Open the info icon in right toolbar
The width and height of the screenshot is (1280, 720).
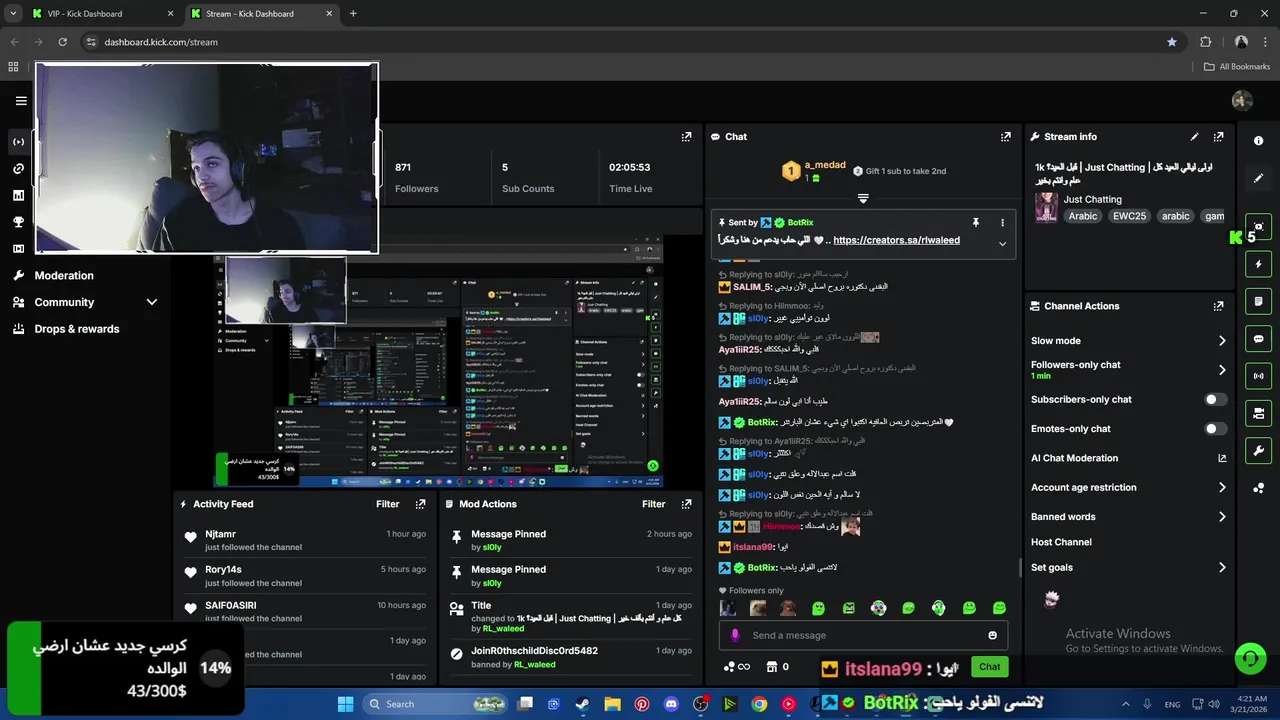(x=1258, y=141)
